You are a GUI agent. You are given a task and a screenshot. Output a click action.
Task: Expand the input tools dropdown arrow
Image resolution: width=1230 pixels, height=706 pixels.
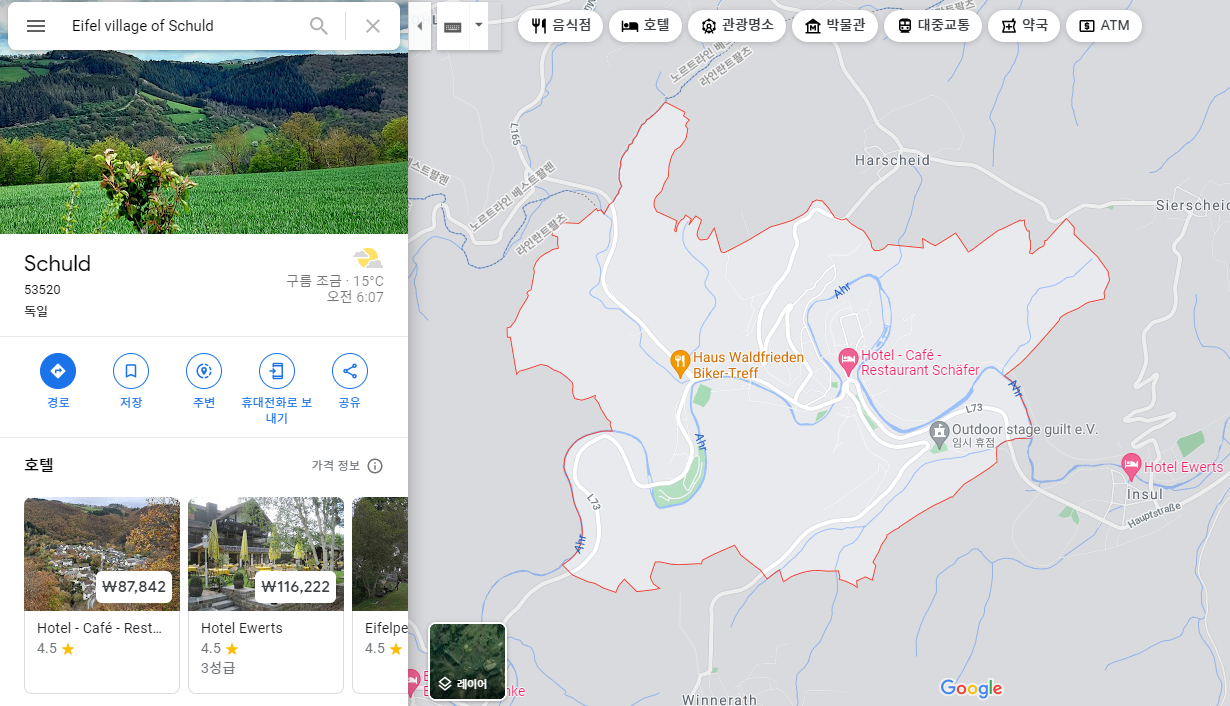coord(479,24)
